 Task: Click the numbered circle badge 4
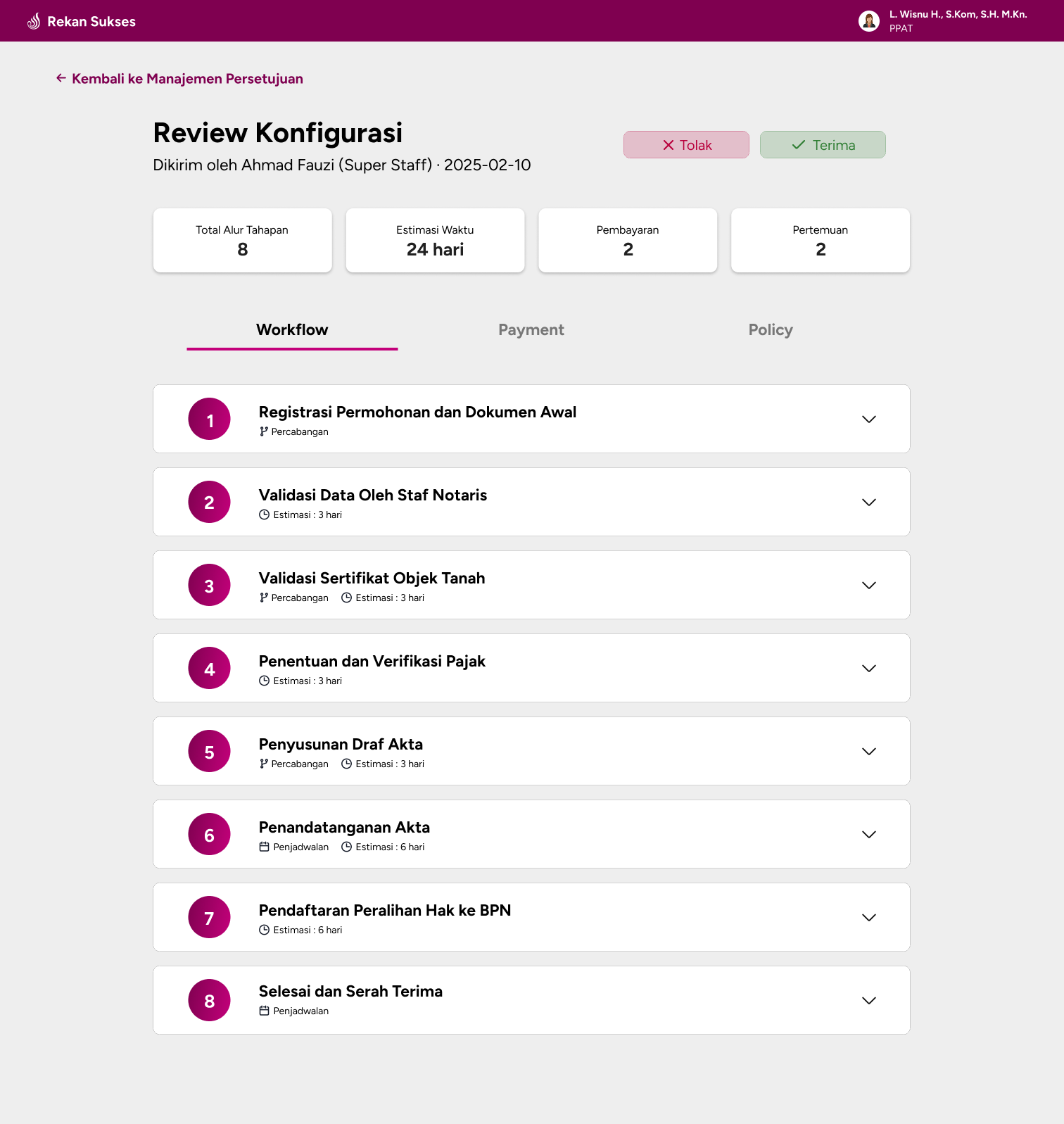[209, 668]
